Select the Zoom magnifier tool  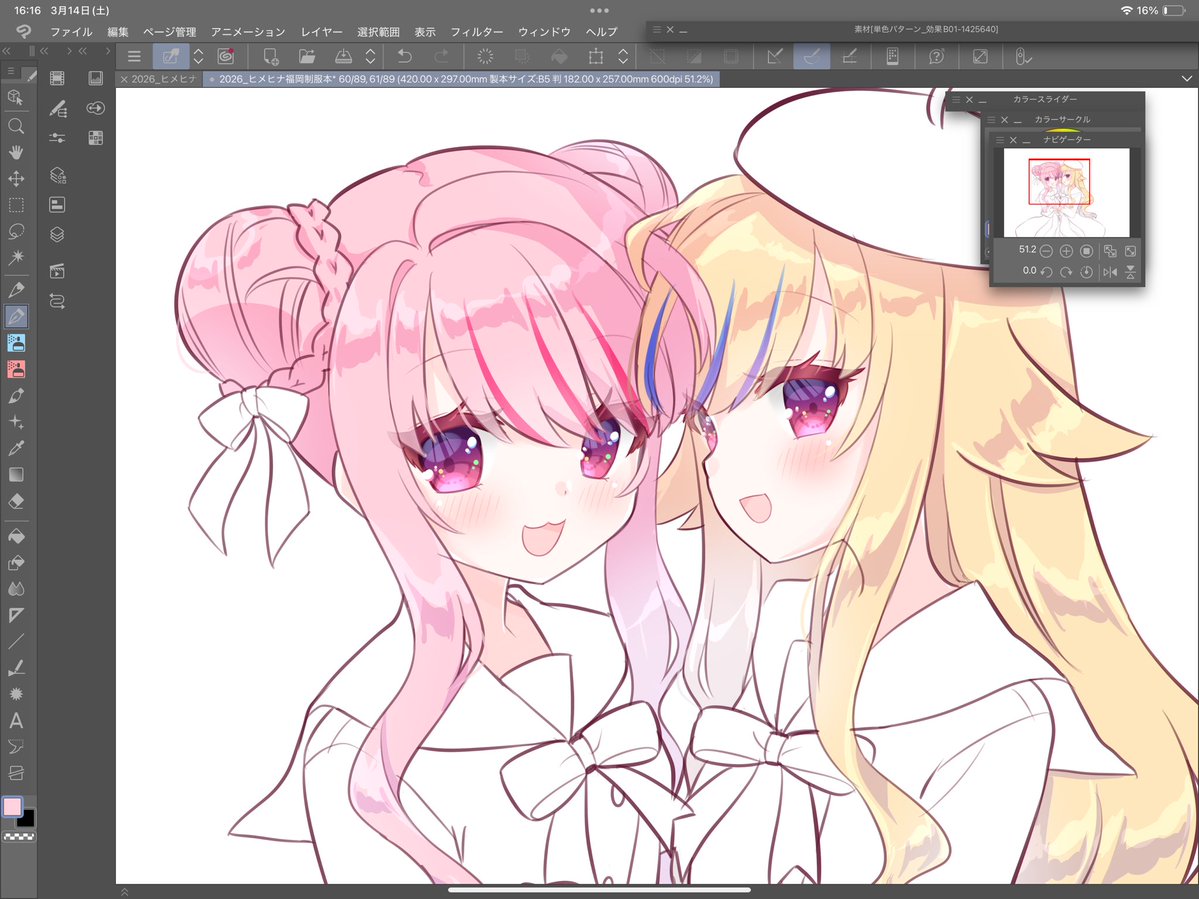click(x=15, y=126)
